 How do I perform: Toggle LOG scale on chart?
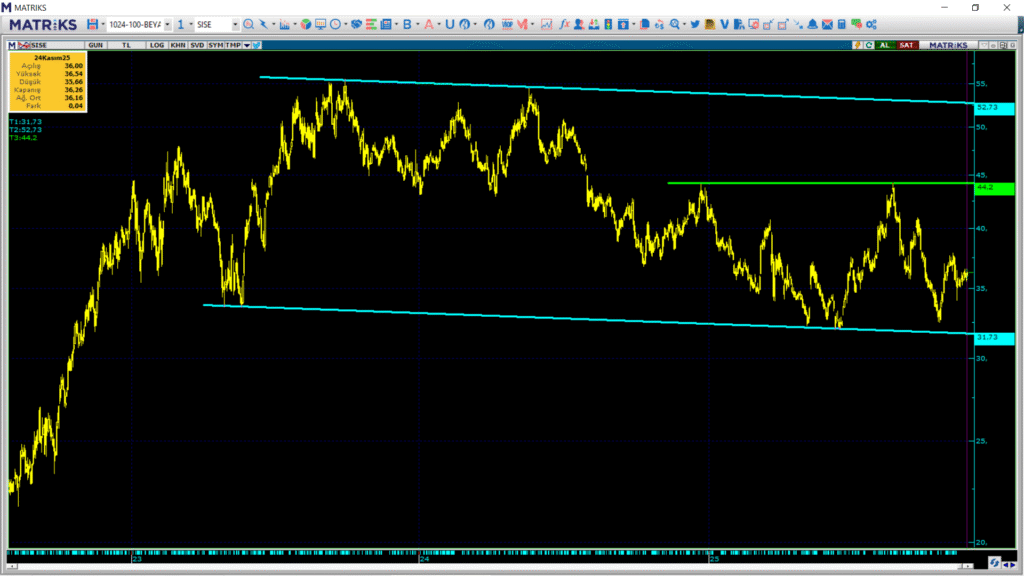[x=156, y=45]
